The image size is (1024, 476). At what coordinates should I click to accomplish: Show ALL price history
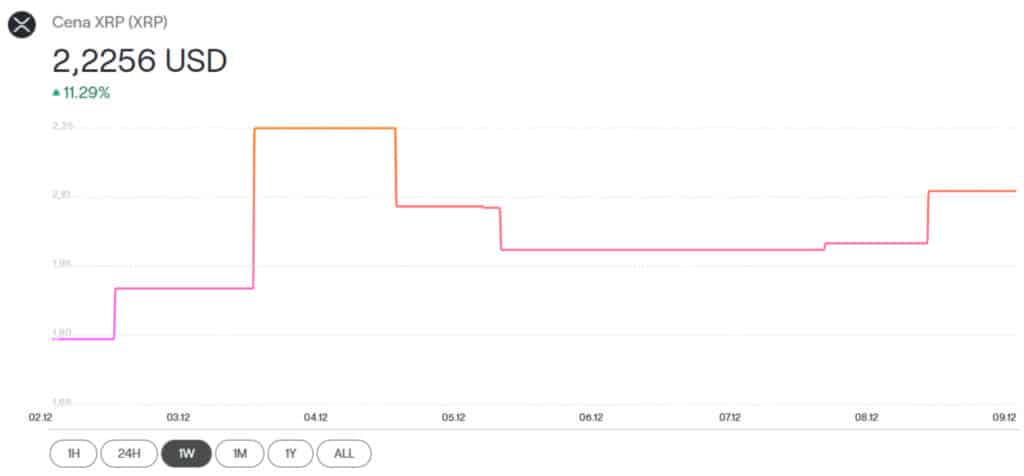343,453
